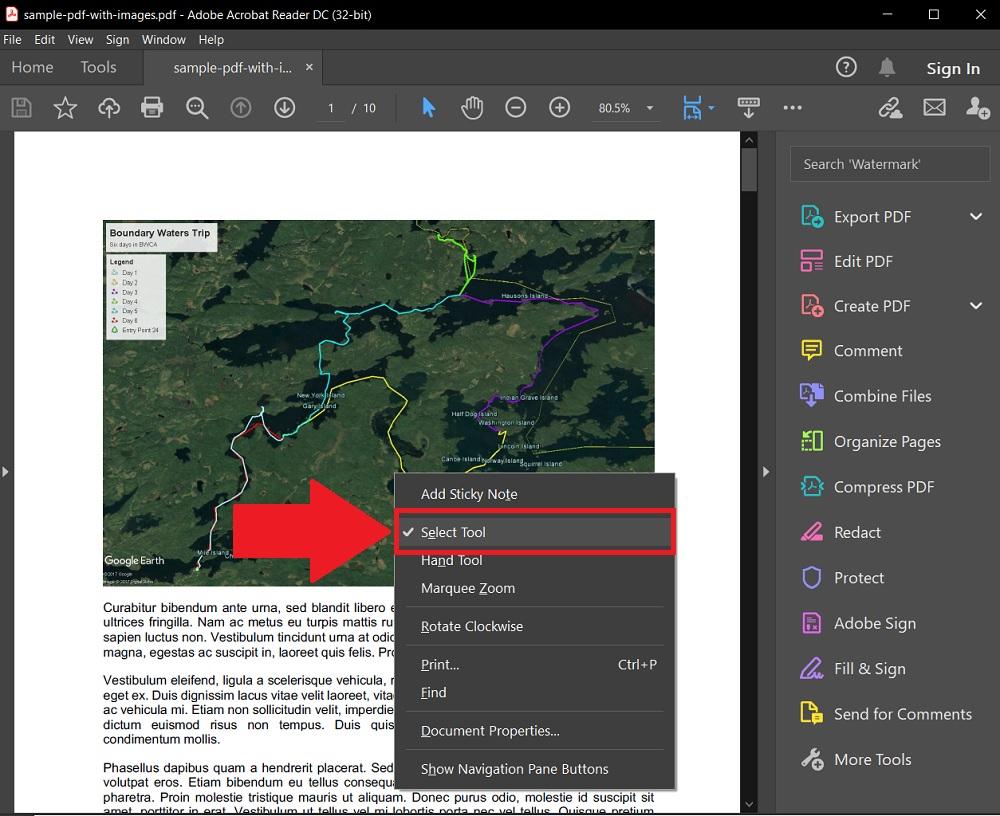Collapse the right tools pane arrow
This screenshot has width=1000, height=816.
[x=766, y=472]
